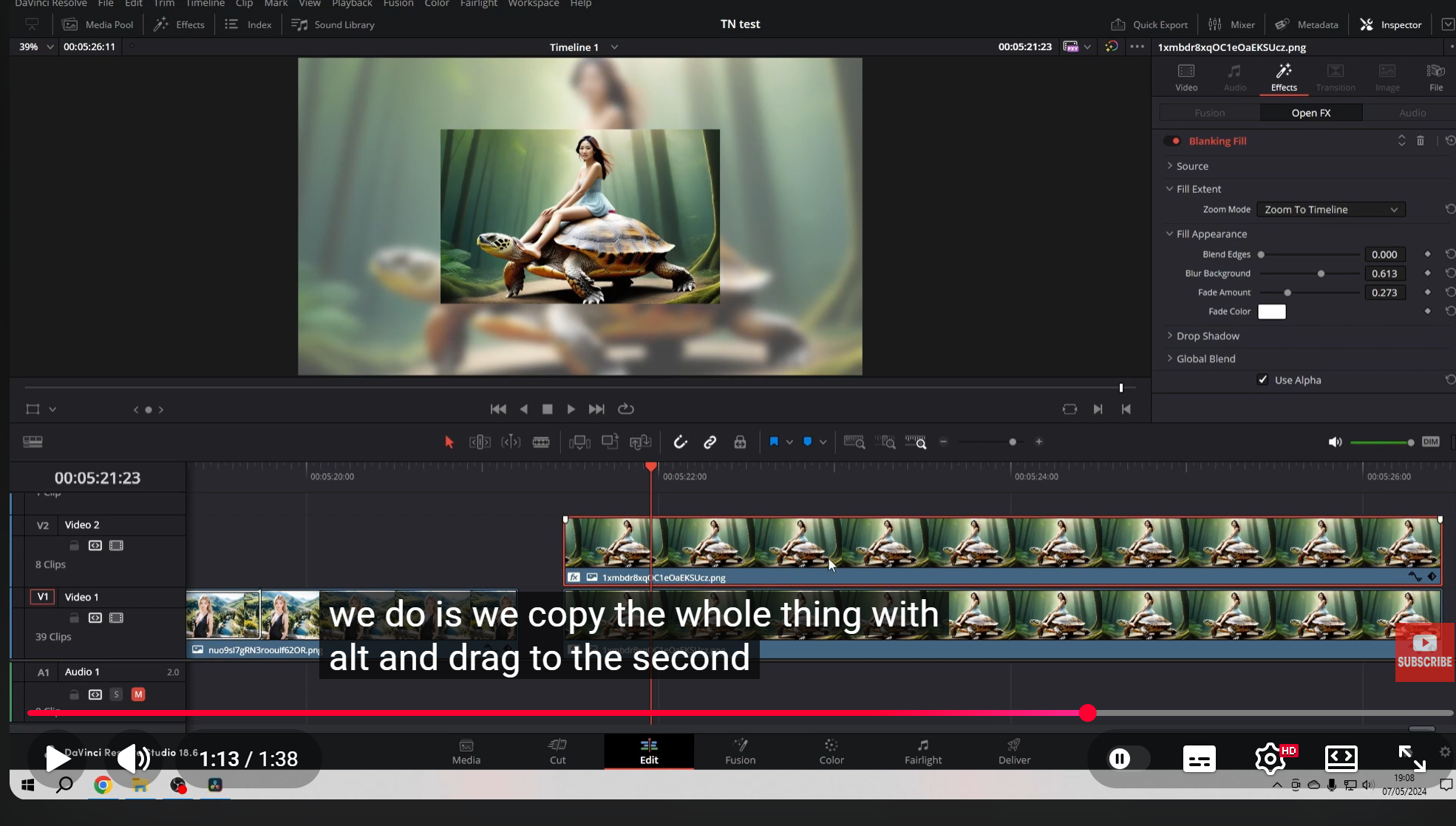Toggle Linked Selection chain icon
This screenshot has height=826, width=1456.
(710, 442)
